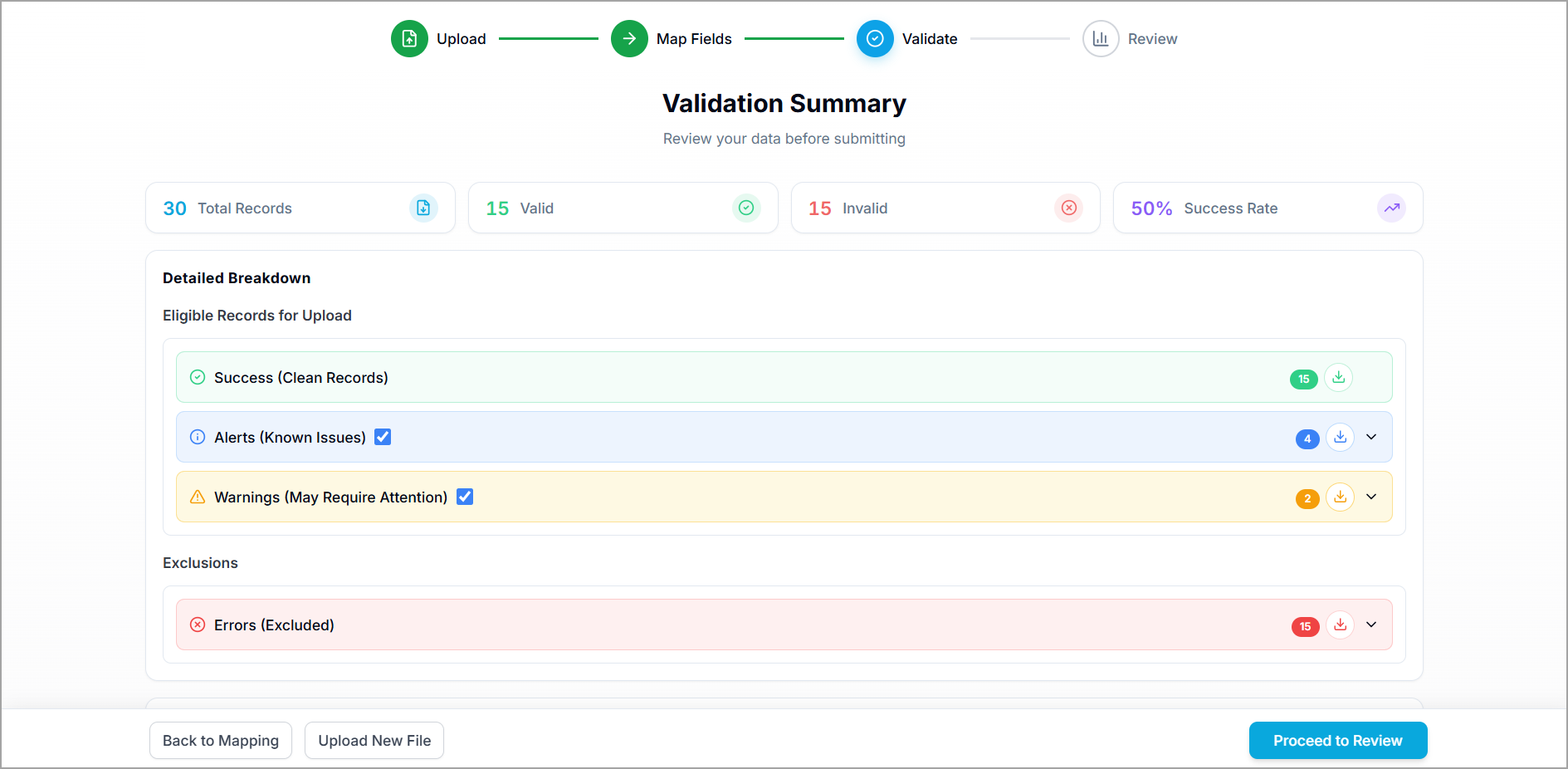Click the Success Rate trend icon
This screenshot has width=1568, height=769.
(1391, 208)
